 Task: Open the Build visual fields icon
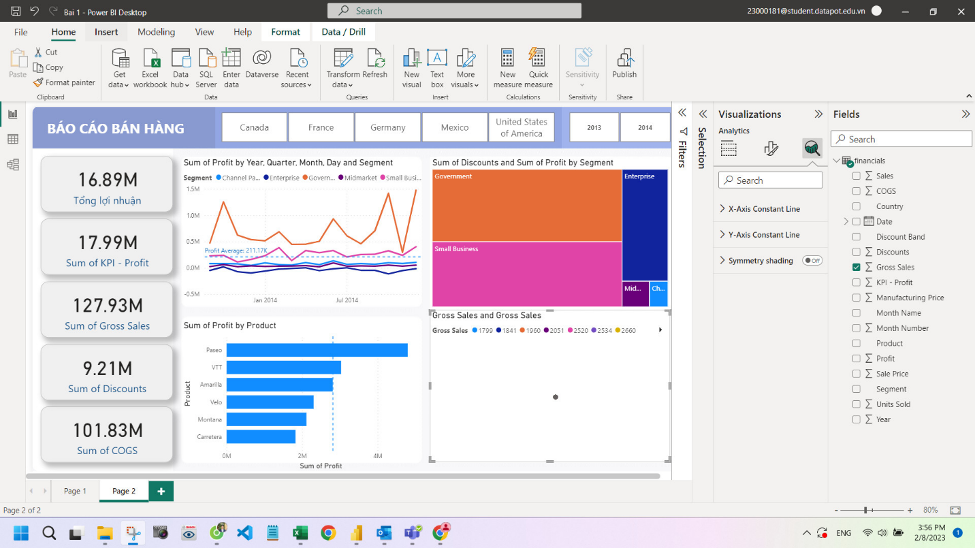729,149
